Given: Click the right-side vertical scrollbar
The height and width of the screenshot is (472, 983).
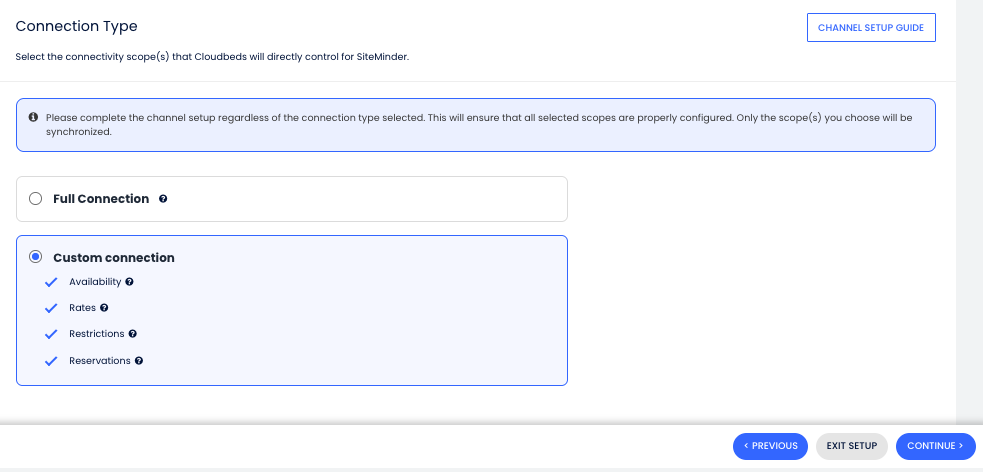Looking at the screenshot, I should (969, 200).
